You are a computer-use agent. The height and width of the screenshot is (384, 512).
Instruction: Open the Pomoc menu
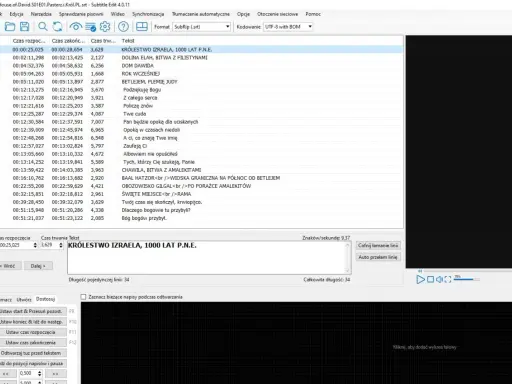pyautogui.click(x=313, y=14)
